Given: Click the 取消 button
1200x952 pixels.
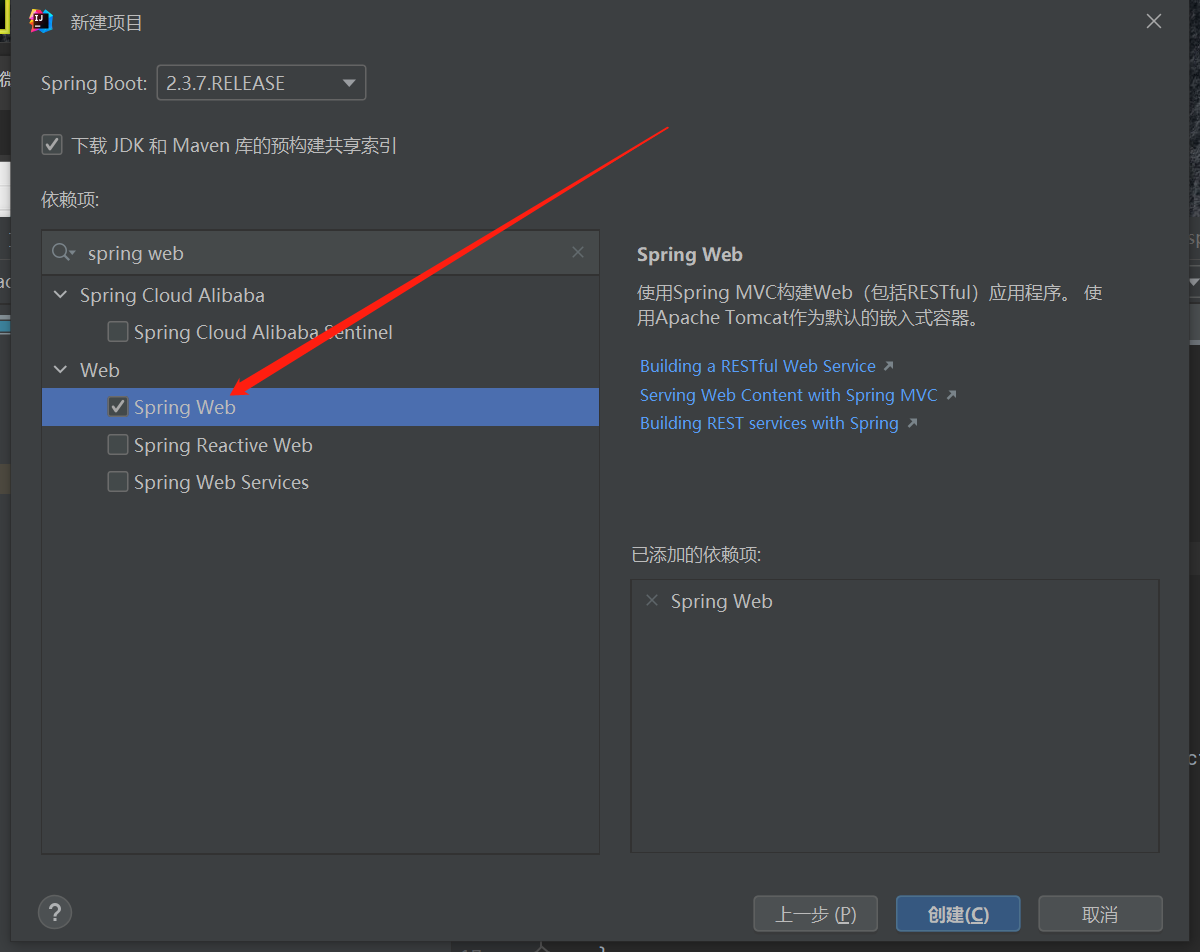Looking at the screenshot, I should [x=1100, y=914].
